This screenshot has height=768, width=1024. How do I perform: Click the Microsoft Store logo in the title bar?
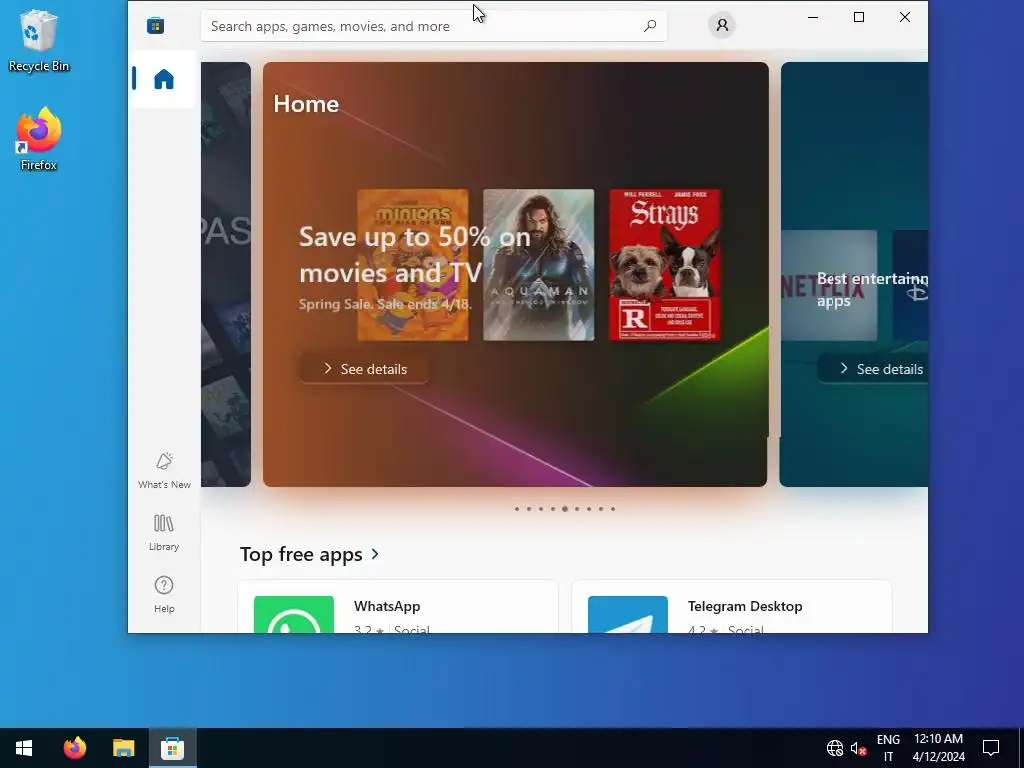(x=155, y=25)
